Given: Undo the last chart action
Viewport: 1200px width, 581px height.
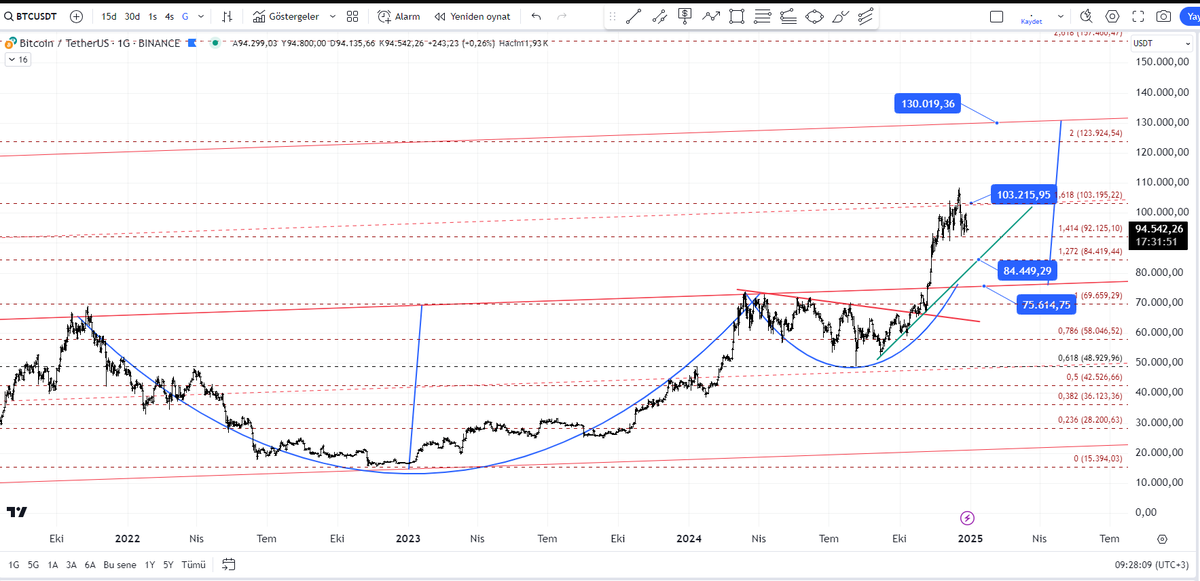Looking at the screenshot, I should pos(536,17).
